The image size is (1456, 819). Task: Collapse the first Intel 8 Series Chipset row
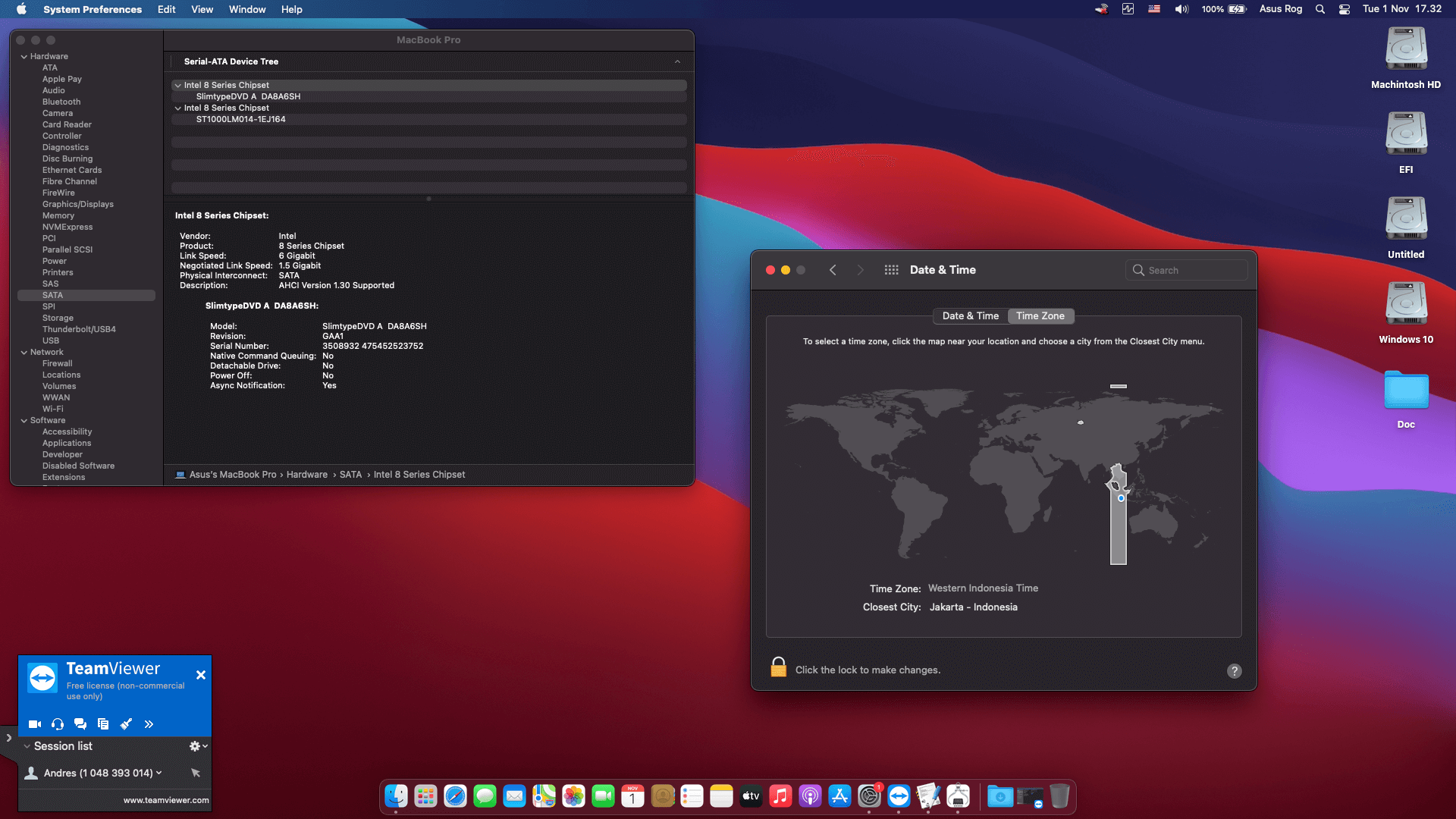[x=177, y=86]
